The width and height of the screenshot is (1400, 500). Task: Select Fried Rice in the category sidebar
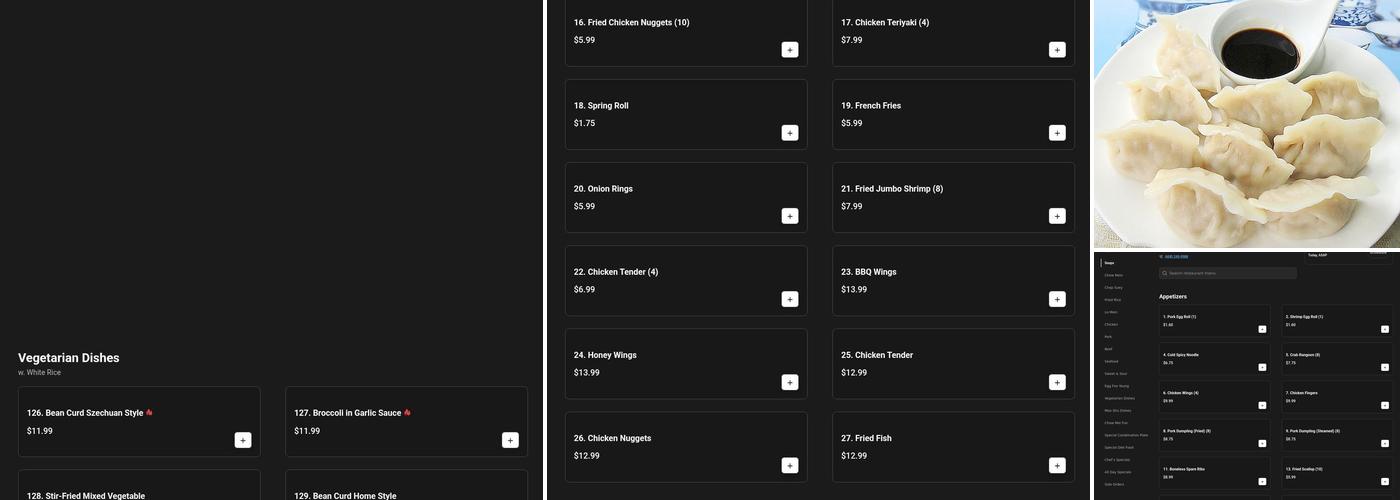(x=1112, y=300)
